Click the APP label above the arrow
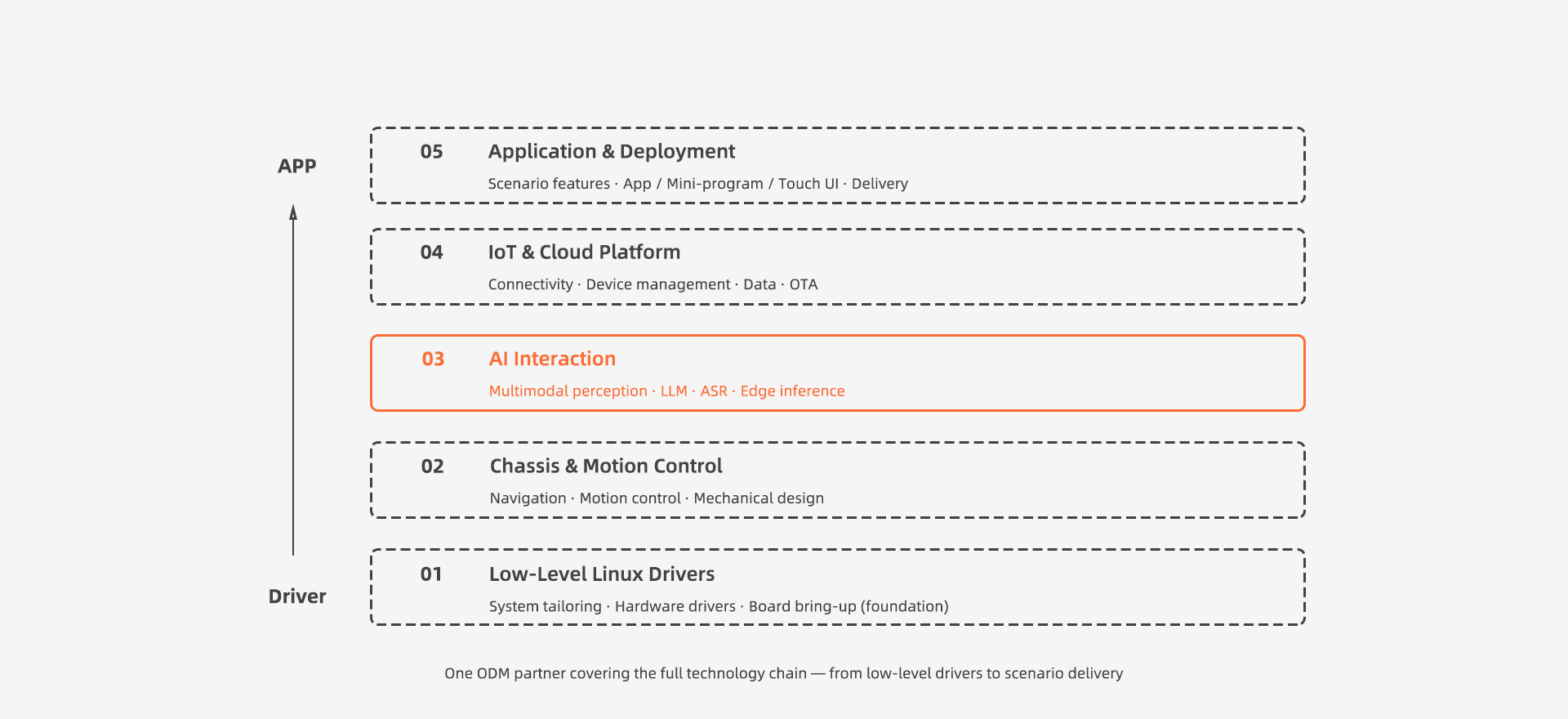The width and height of the screenshot is (1568, 719). (296, 167)
